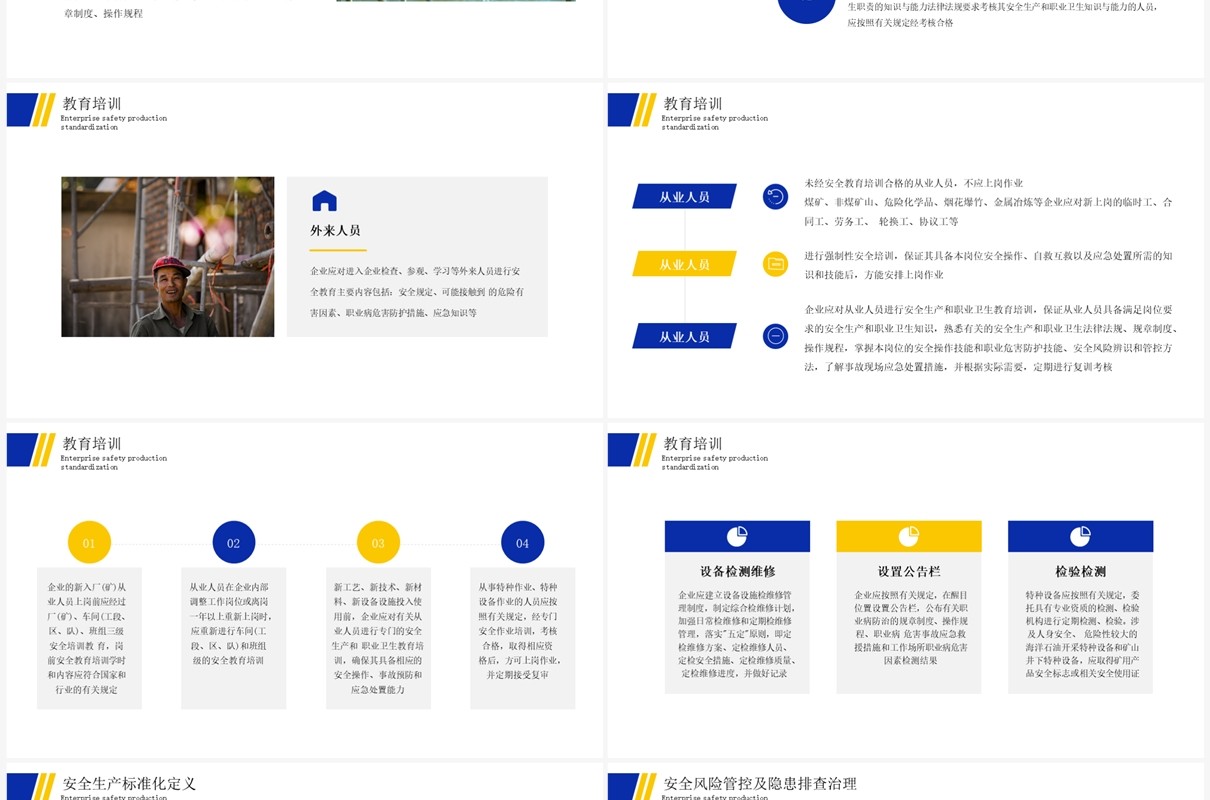The height and width of the screenshot is (800, 1210).
Task: Select the blue 02 step circle
Action: pyautogui.click(x=234, y=543)
